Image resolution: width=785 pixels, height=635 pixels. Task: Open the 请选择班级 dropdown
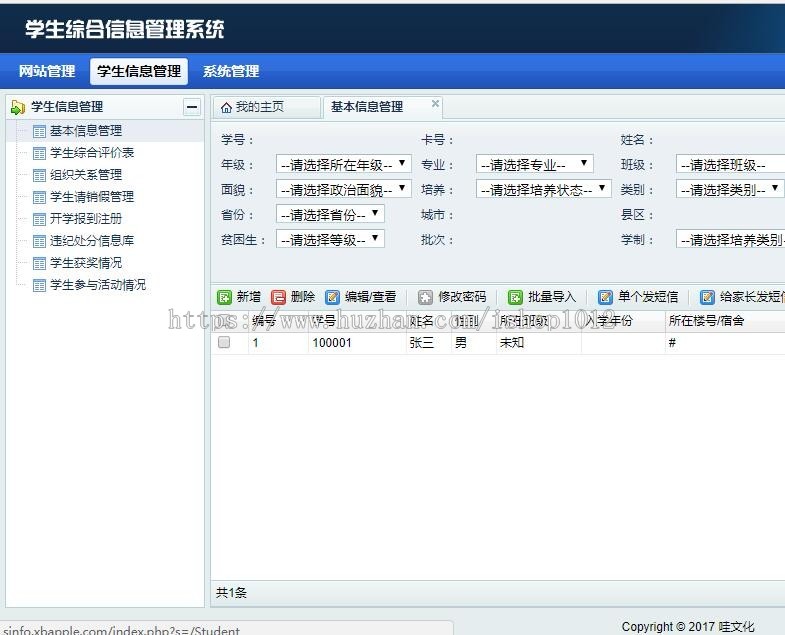[x=730, y=164]
